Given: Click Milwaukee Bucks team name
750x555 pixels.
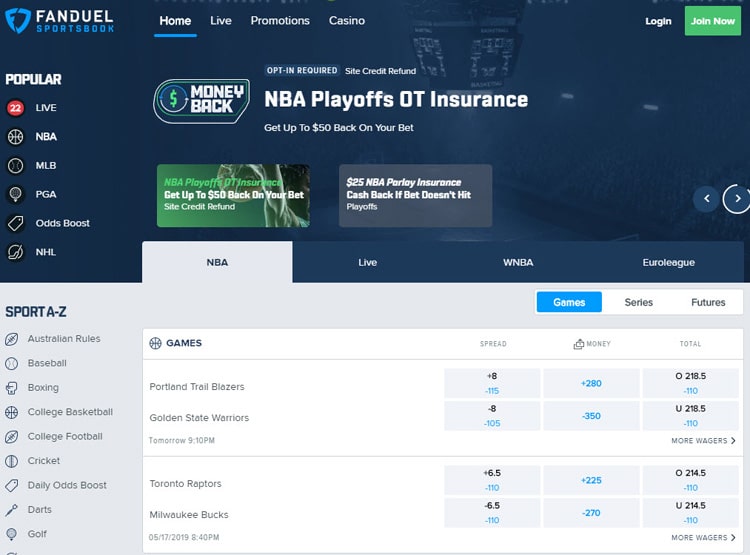Looking at the screenshot, I should coord(189,515).
